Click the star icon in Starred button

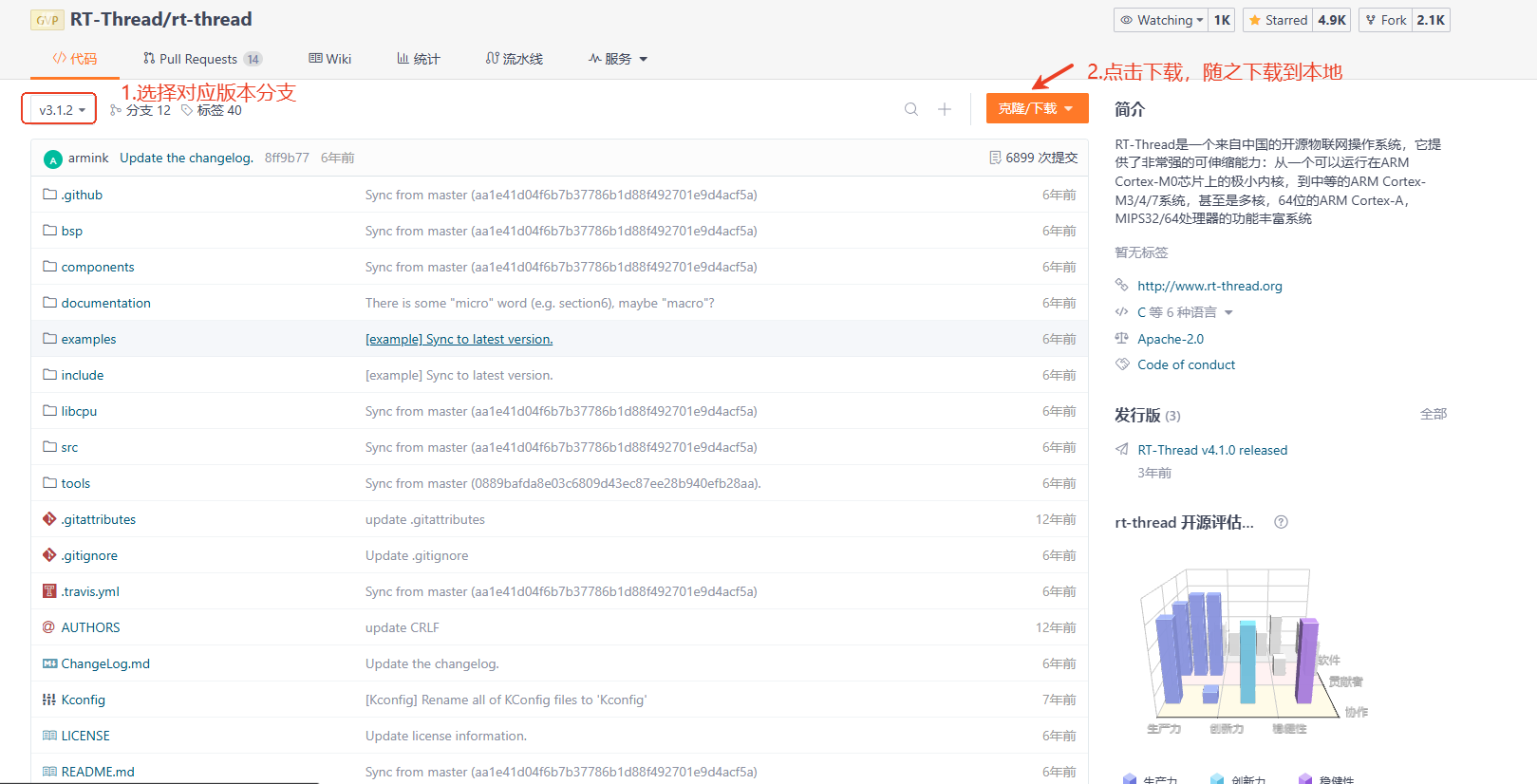[x=1255, y=20]
